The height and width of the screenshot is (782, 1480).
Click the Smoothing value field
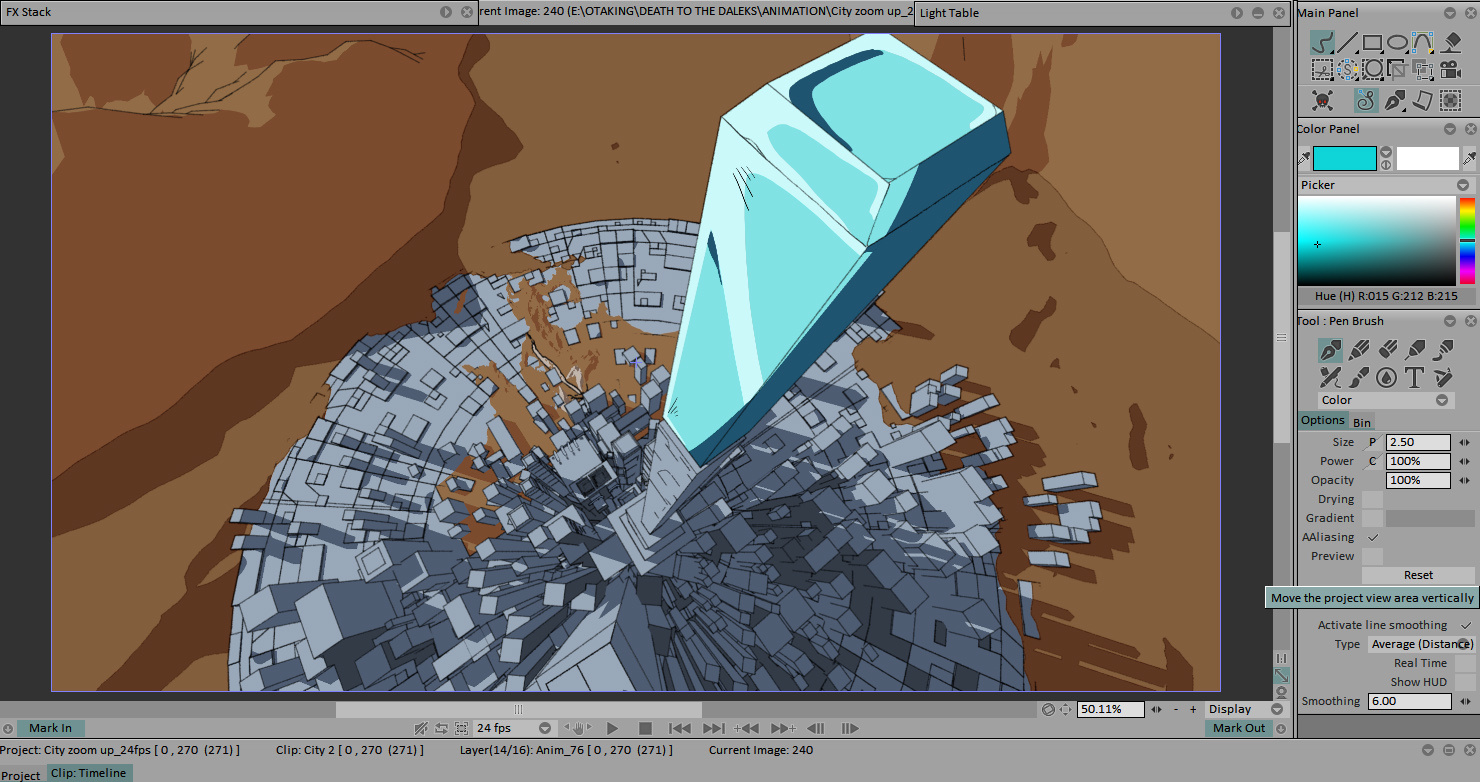point(1410,701)
